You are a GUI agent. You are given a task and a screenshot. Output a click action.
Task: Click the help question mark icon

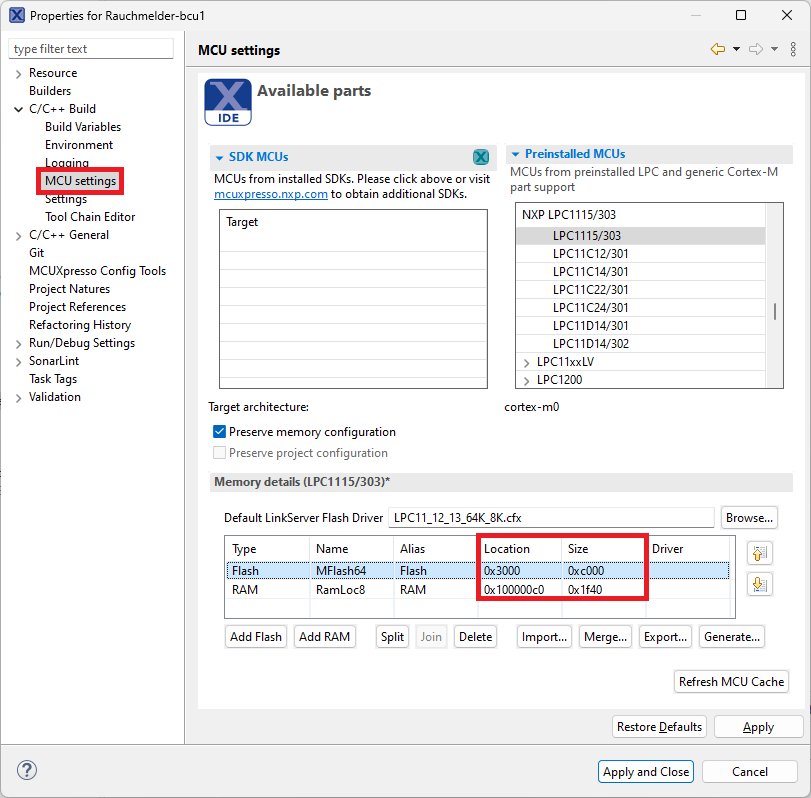tap(27, 771)
